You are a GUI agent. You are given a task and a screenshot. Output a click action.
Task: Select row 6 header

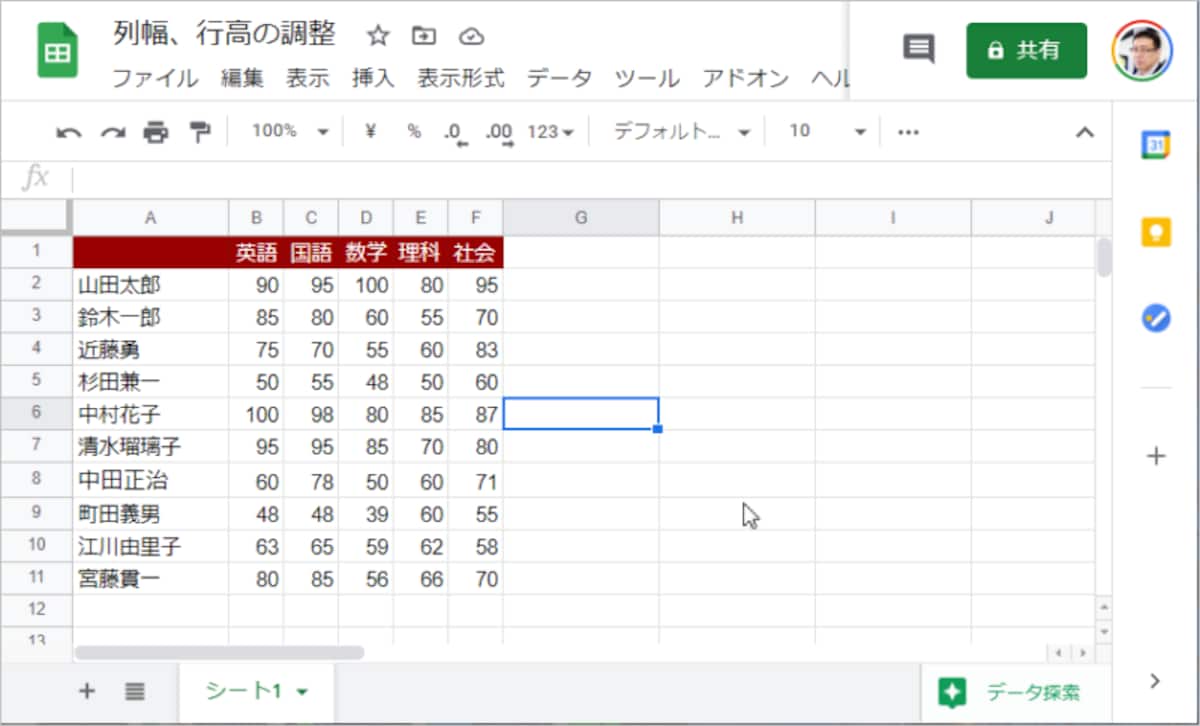tap(36, 413)
